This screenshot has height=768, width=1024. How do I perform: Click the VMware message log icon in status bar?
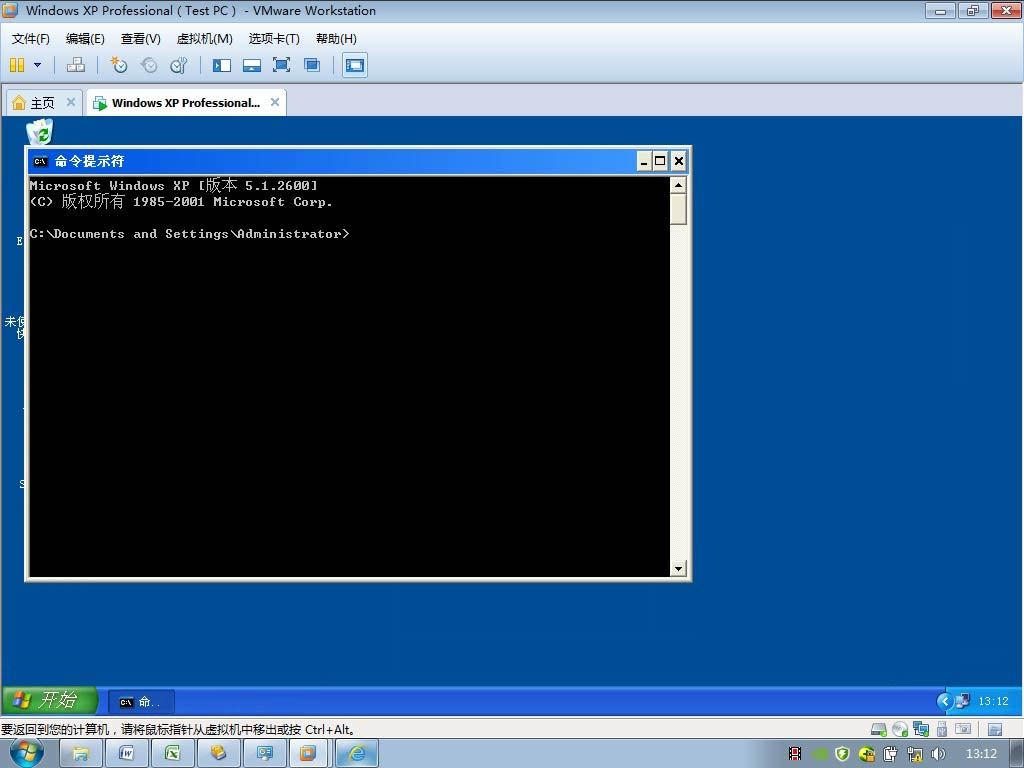(995, 729)
